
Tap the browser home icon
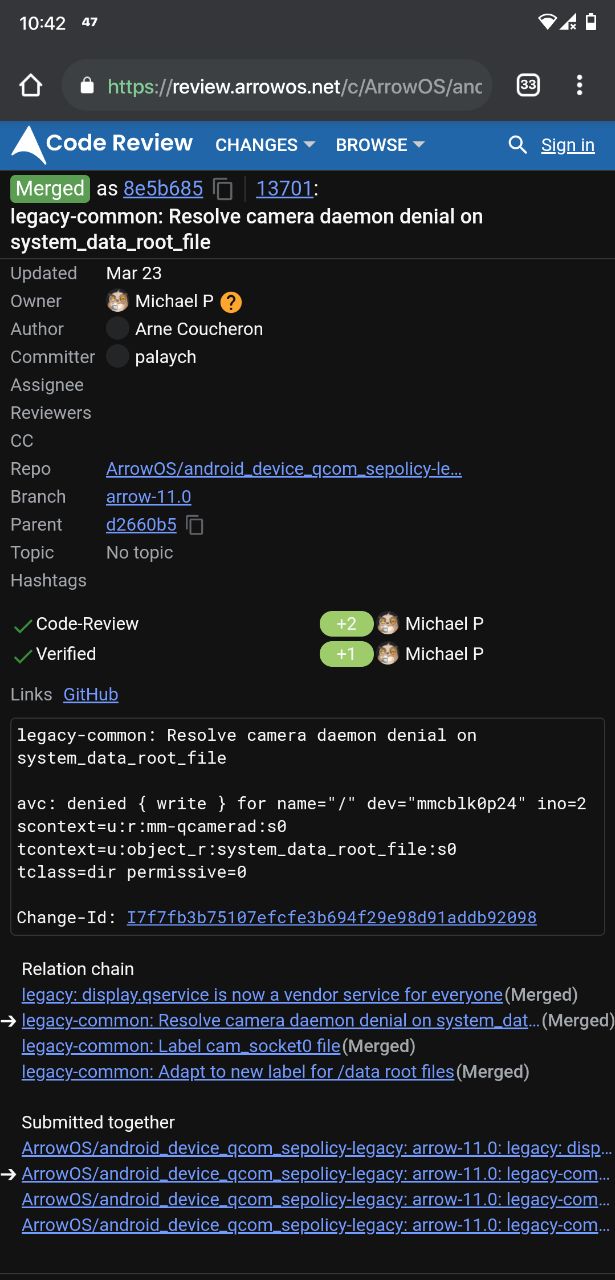pos(30,86)
